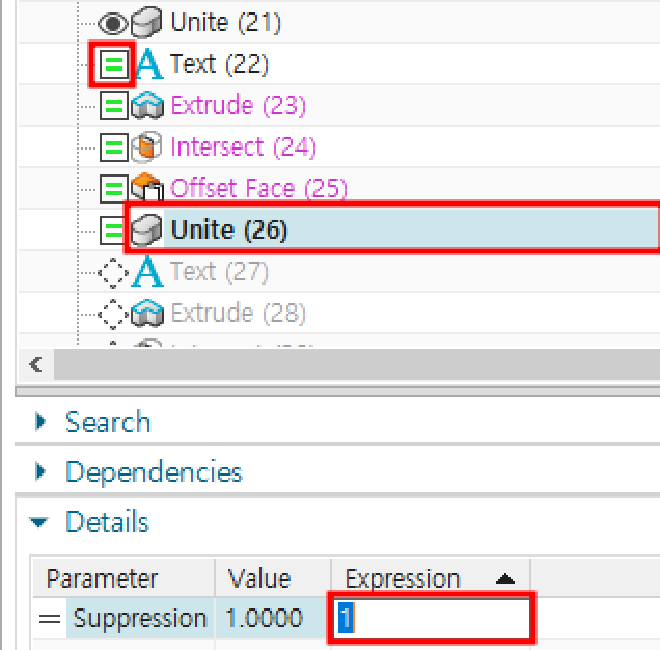This screenshot has width=660, height=650.
Task: Toggle the dashed status marker of Text (27)
Action: [x=113, y=273]
